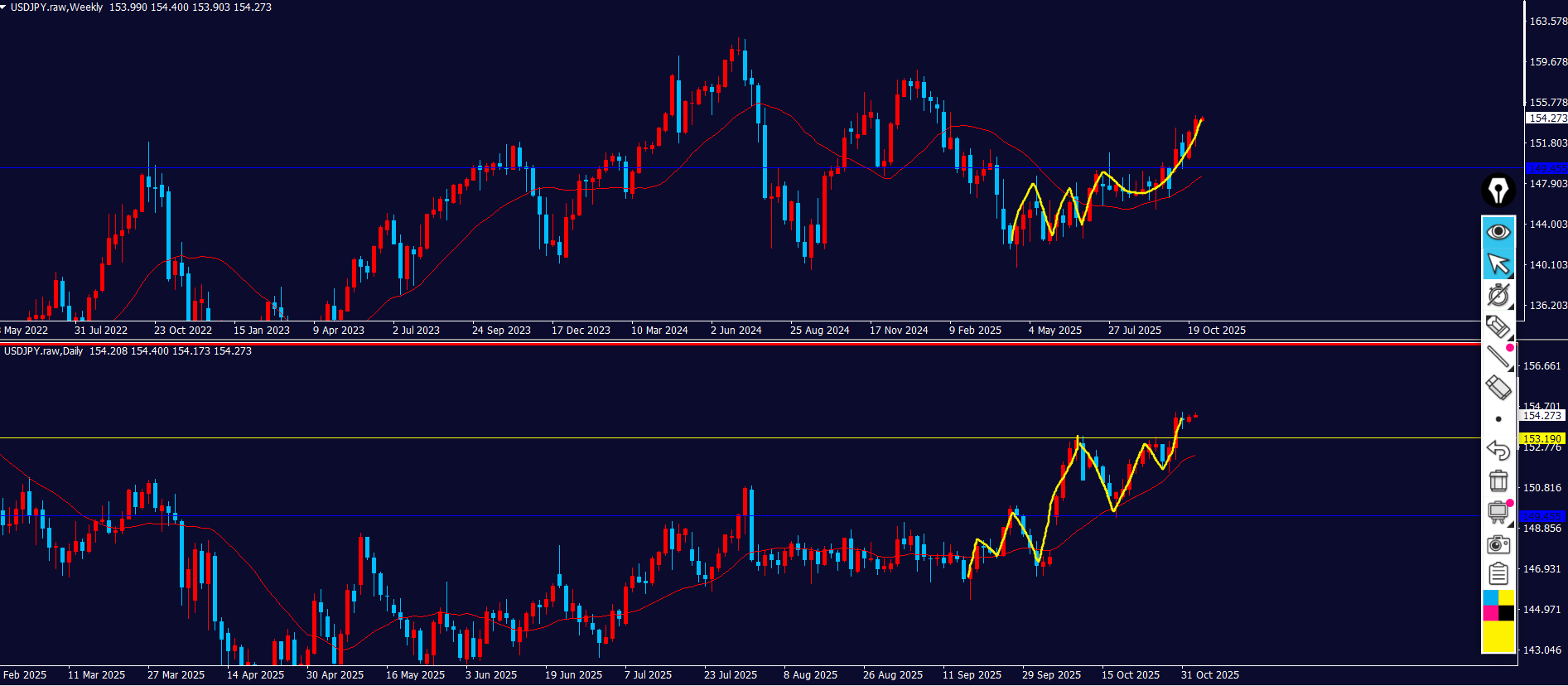Viewport: 1568px width, 686px height.
Task: Click the 154.273 price label on weekly chart
Action: 1546,118
